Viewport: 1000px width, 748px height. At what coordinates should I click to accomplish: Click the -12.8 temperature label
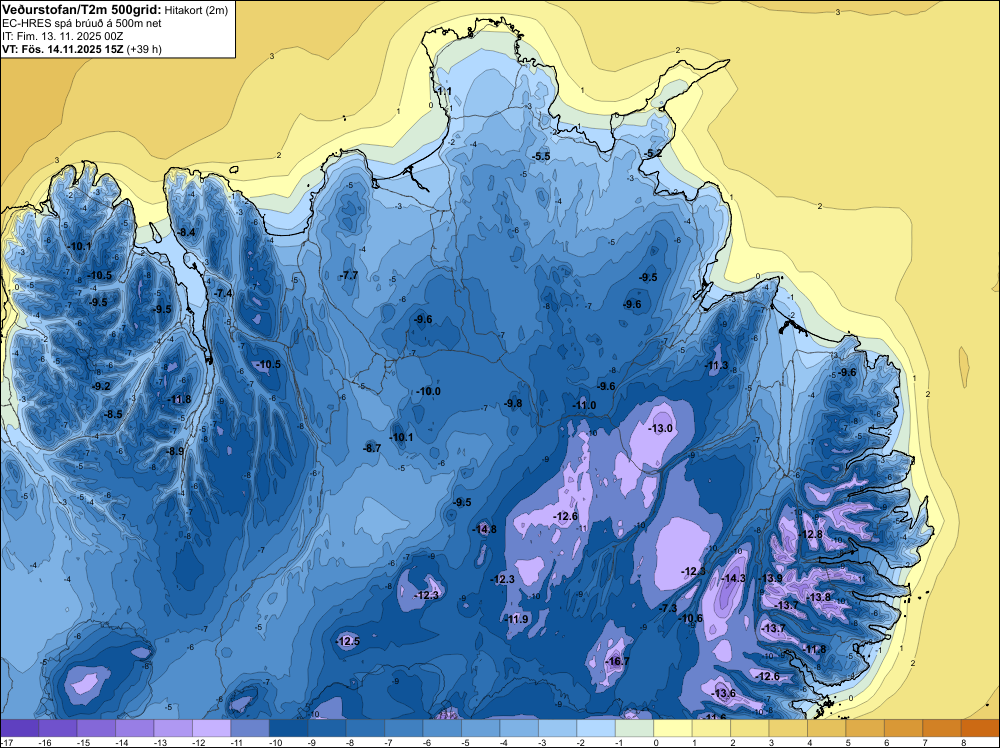point(810,534)
